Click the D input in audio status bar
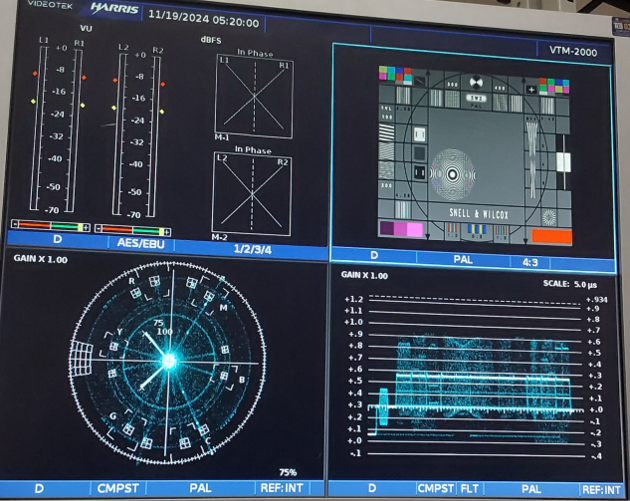 point(57,239)
